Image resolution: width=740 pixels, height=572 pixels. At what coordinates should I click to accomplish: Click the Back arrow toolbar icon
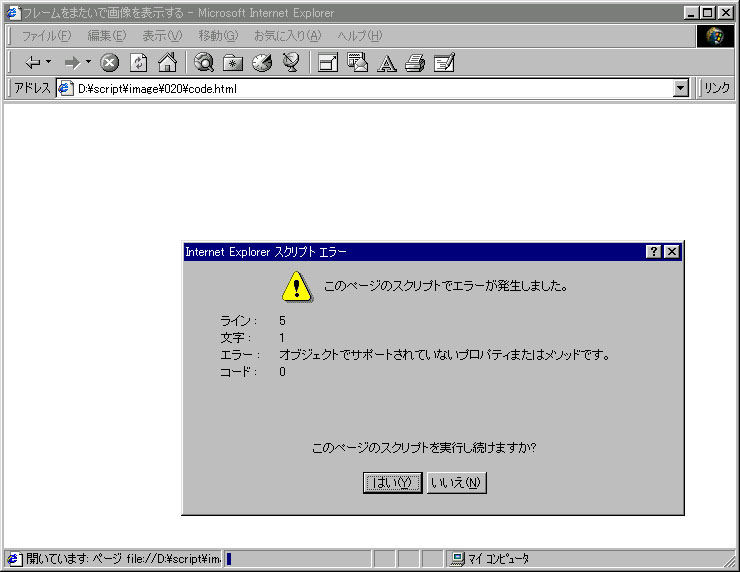pyautogui.click(x=33, y=62)
